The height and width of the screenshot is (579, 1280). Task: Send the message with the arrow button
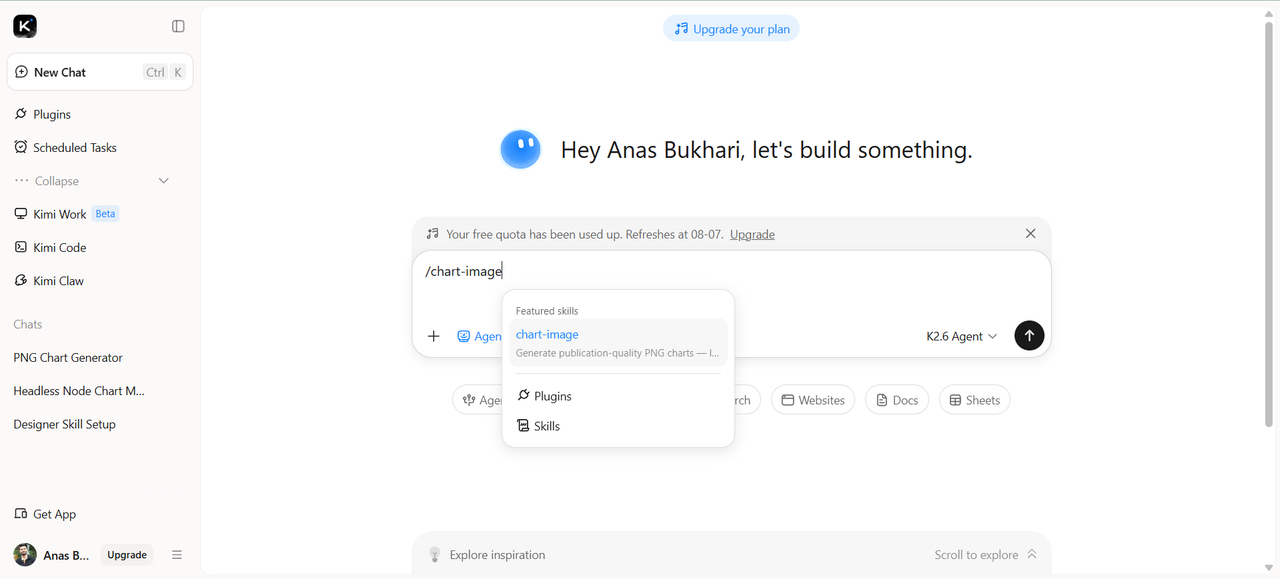click(x=1029, y=336)
